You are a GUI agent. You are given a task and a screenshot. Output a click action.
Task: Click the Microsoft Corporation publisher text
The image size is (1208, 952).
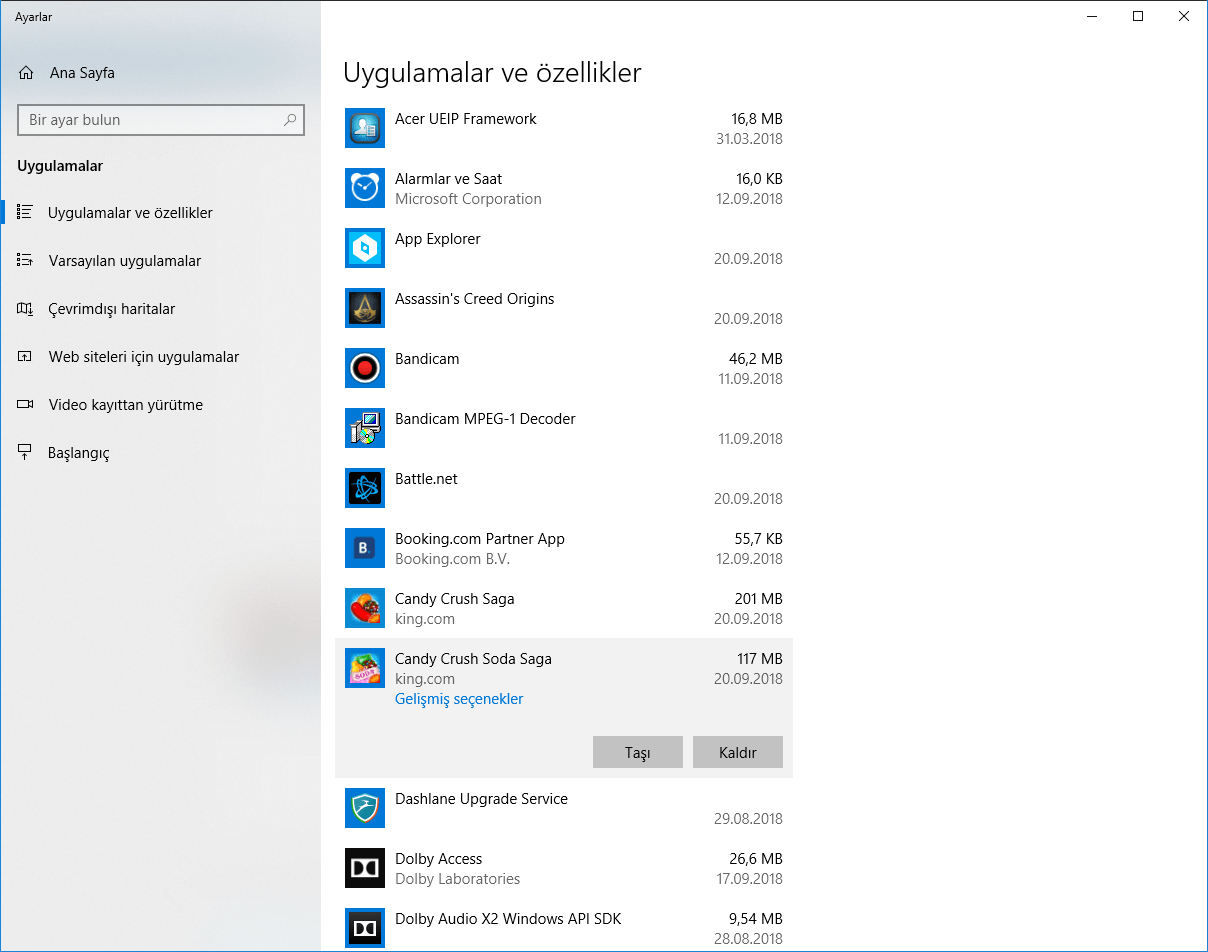click(x=468, y=199)
